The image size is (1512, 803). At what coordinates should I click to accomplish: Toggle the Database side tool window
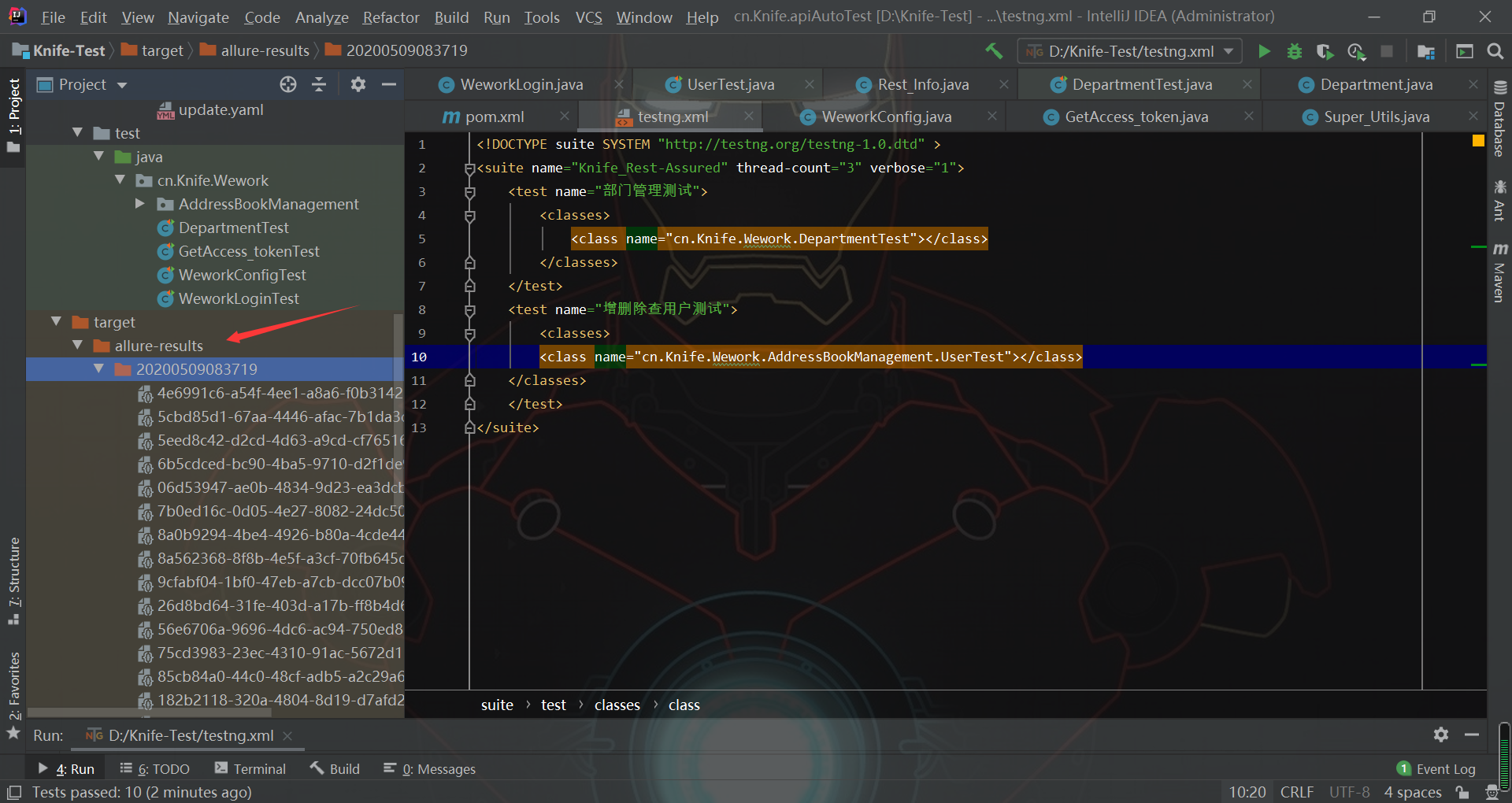coord(1499,120)
